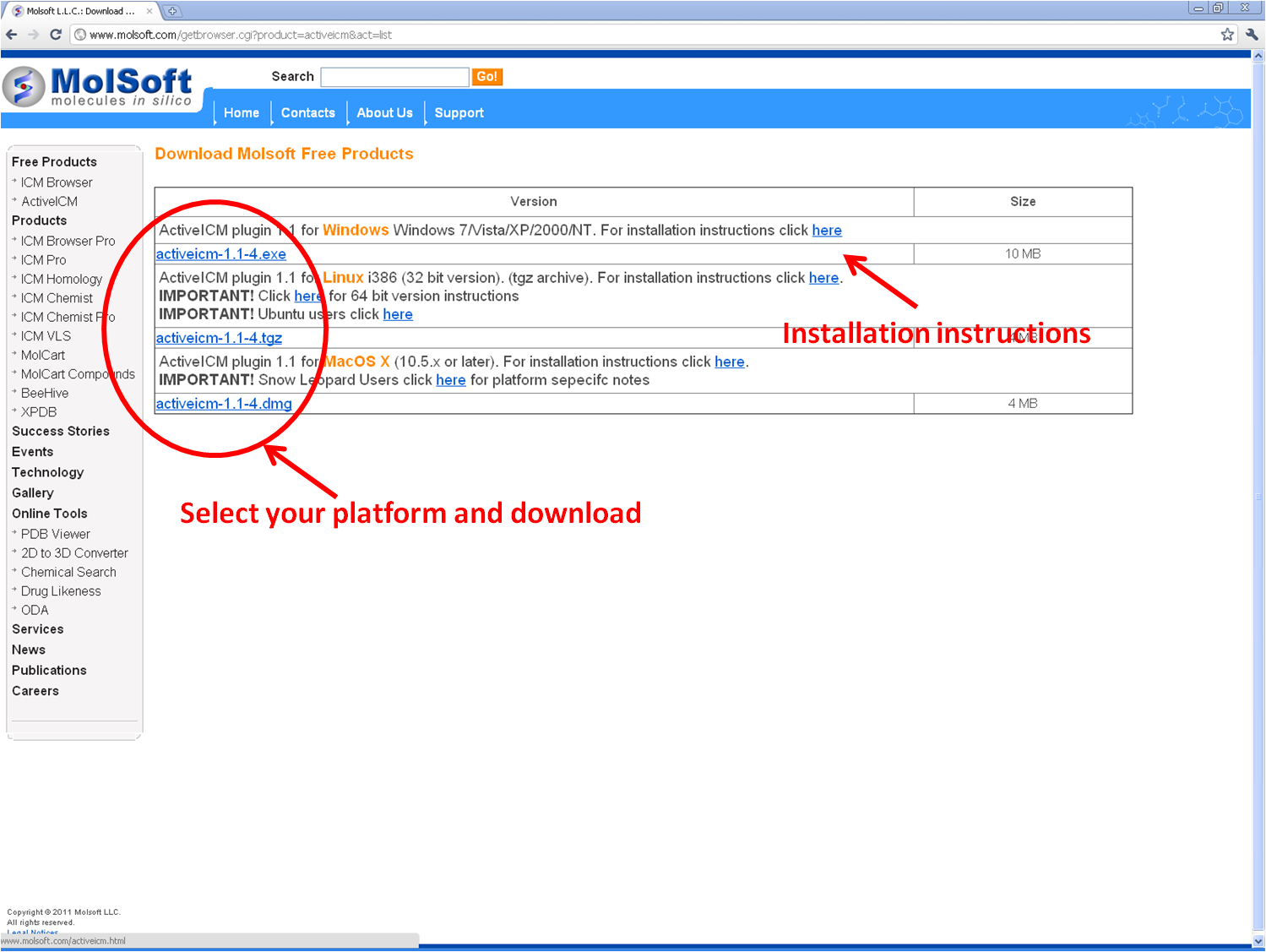1266x952 pixels.
Task: Open the Services sidebar link
Action: point(37,629)
